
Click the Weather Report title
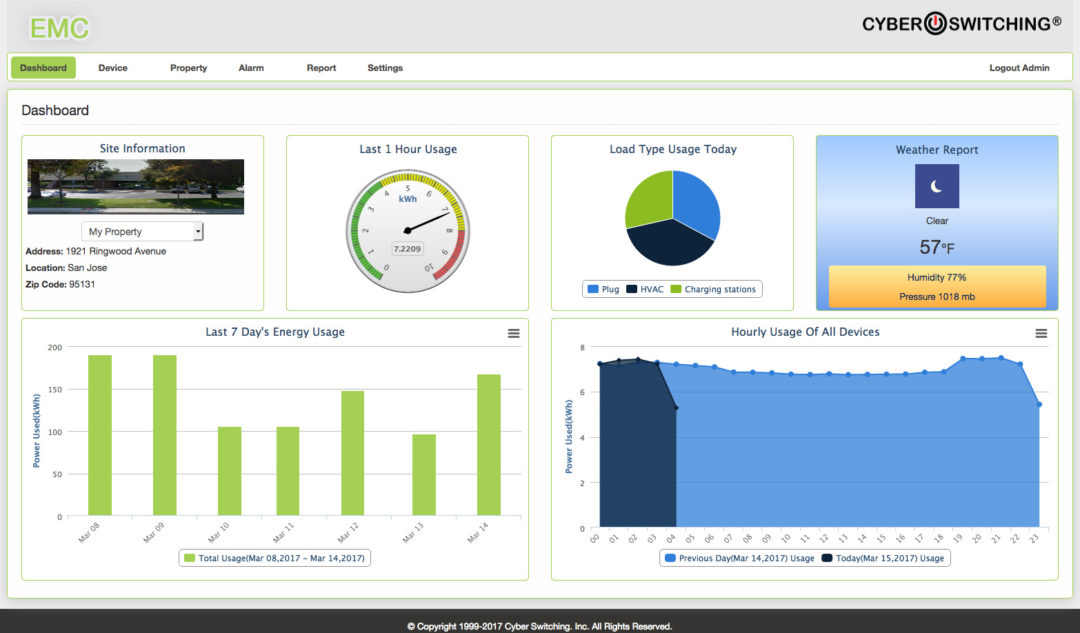(x=937, y=149)
